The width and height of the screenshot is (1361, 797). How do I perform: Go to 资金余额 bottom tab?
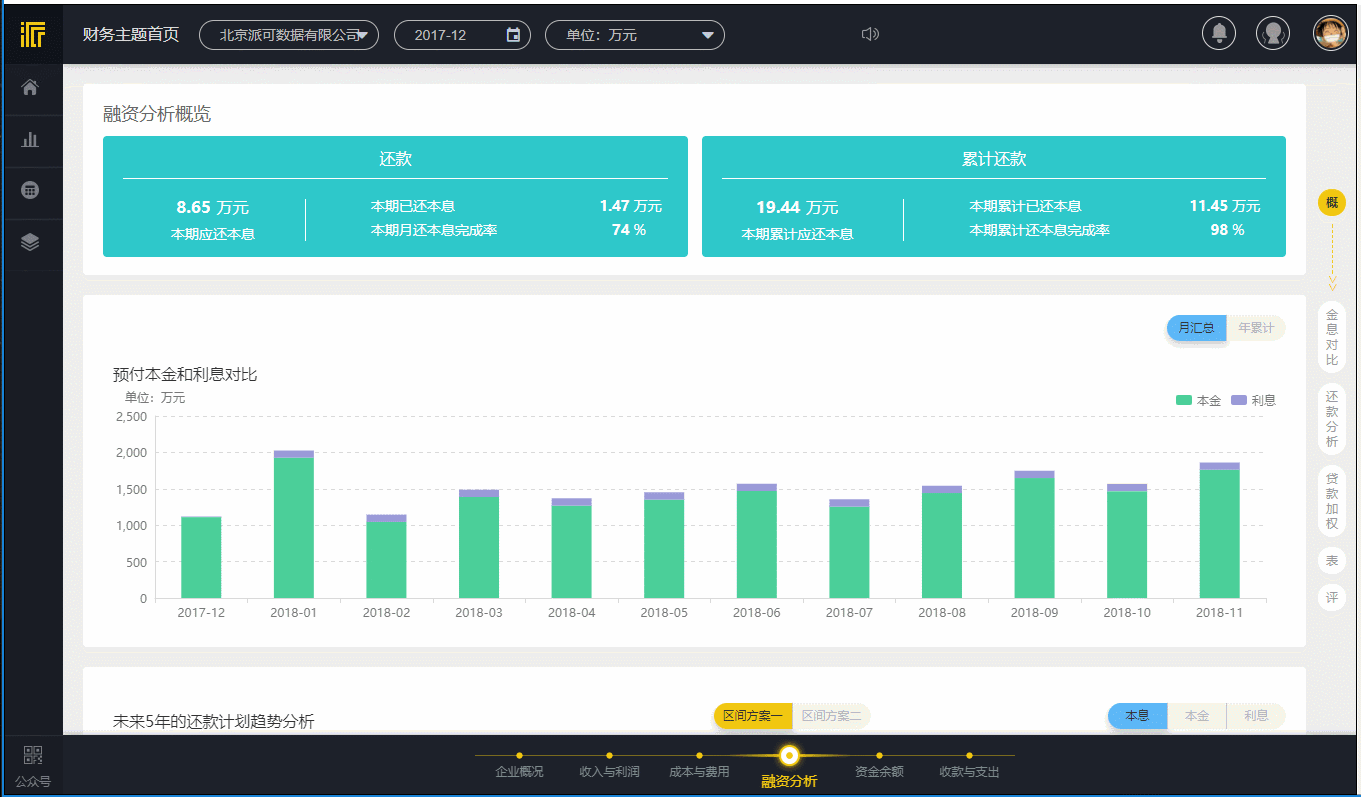coord(879,771)
